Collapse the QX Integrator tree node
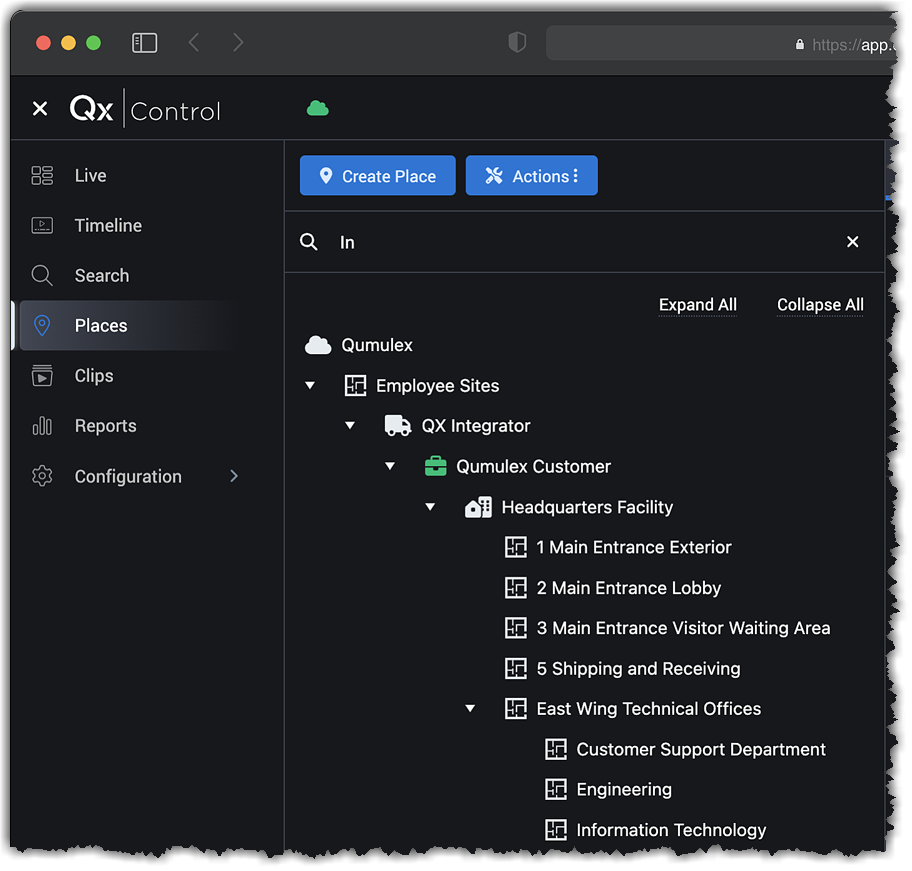This screenshot has width=912, height=871. coord(350,426)
